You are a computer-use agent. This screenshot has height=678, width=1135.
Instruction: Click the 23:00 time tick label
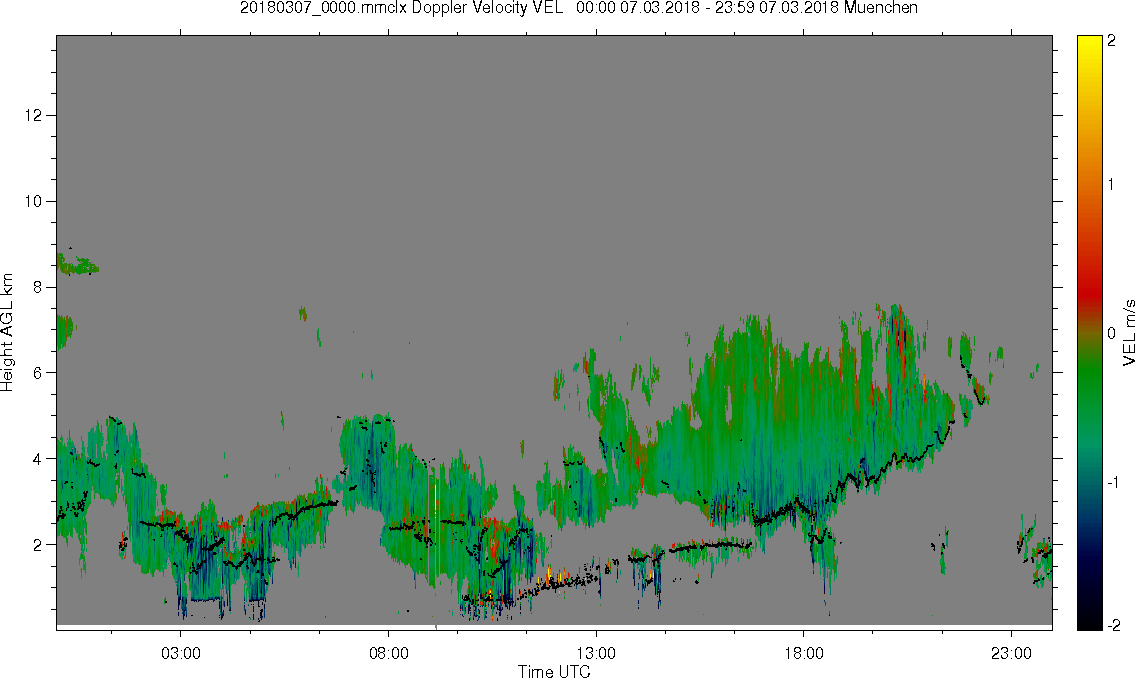coord(1011,653)
